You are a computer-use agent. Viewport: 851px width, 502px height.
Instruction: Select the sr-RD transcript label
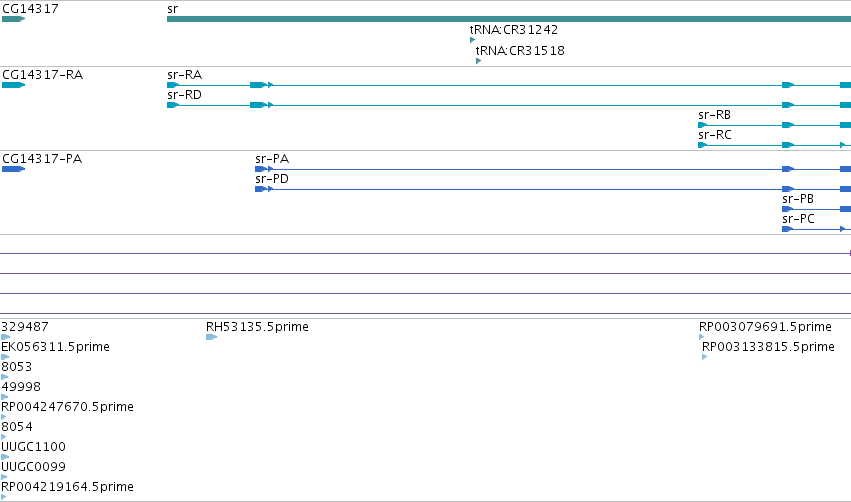tap(185, 94)
